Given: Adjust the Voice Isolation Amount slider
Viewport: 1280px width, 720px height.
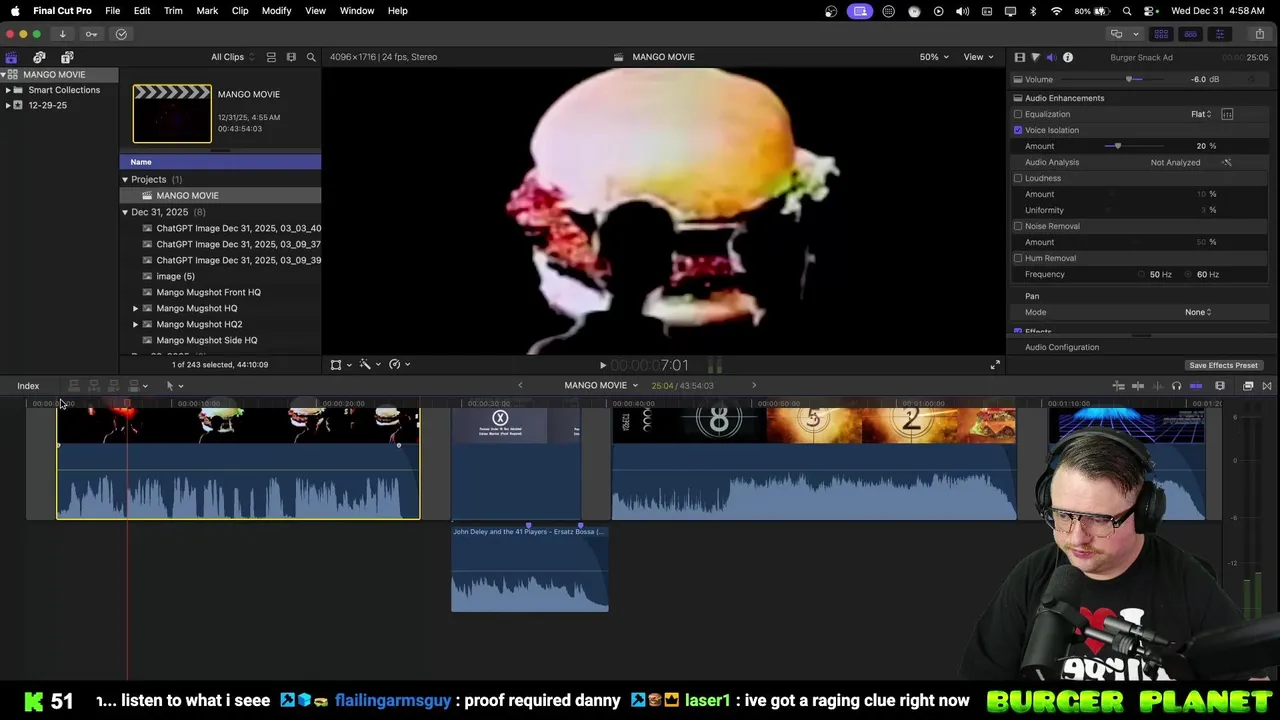Looking at the screenshot, I should [x=1116, y=146].
